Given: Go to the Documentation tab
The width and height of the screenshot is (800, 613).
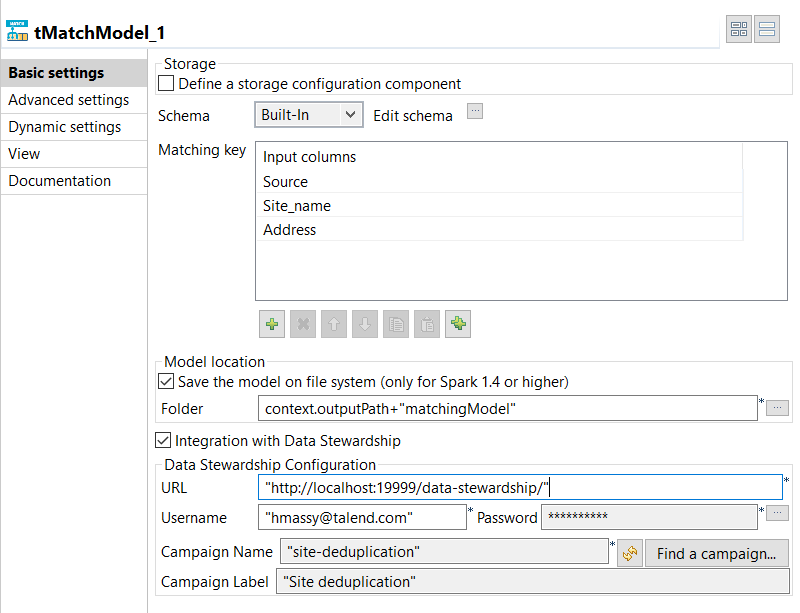Looking at the screenshot, I should (x=60, y=181).
